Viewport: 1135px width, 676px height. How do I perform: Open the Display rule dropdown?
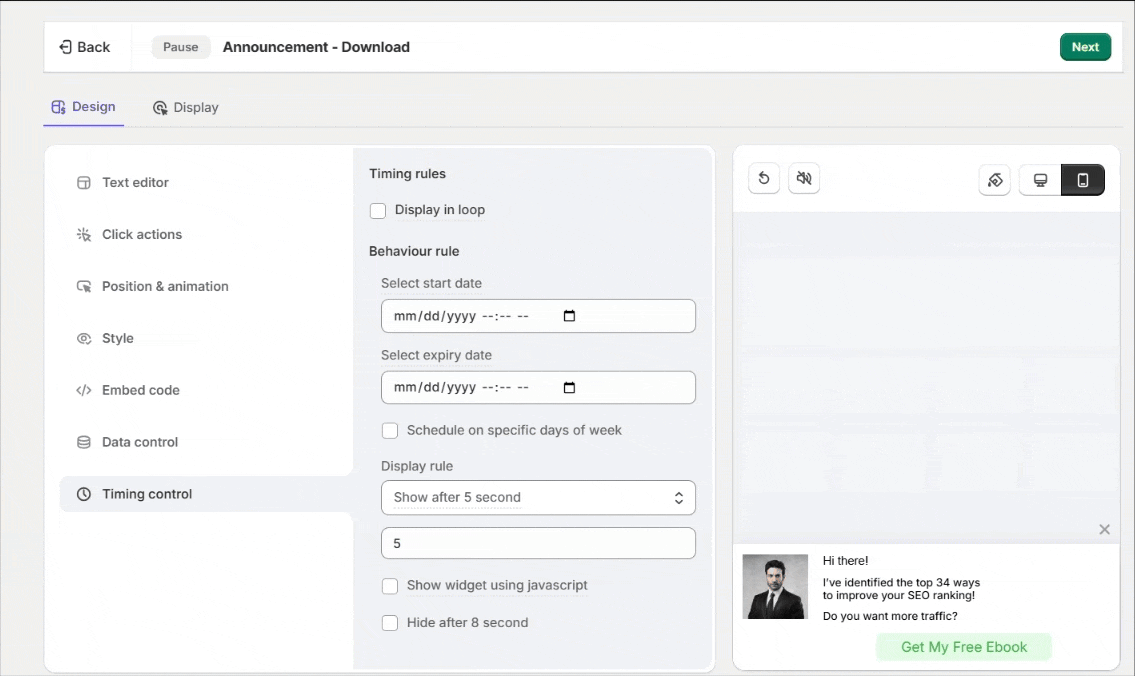click(538, 498)
